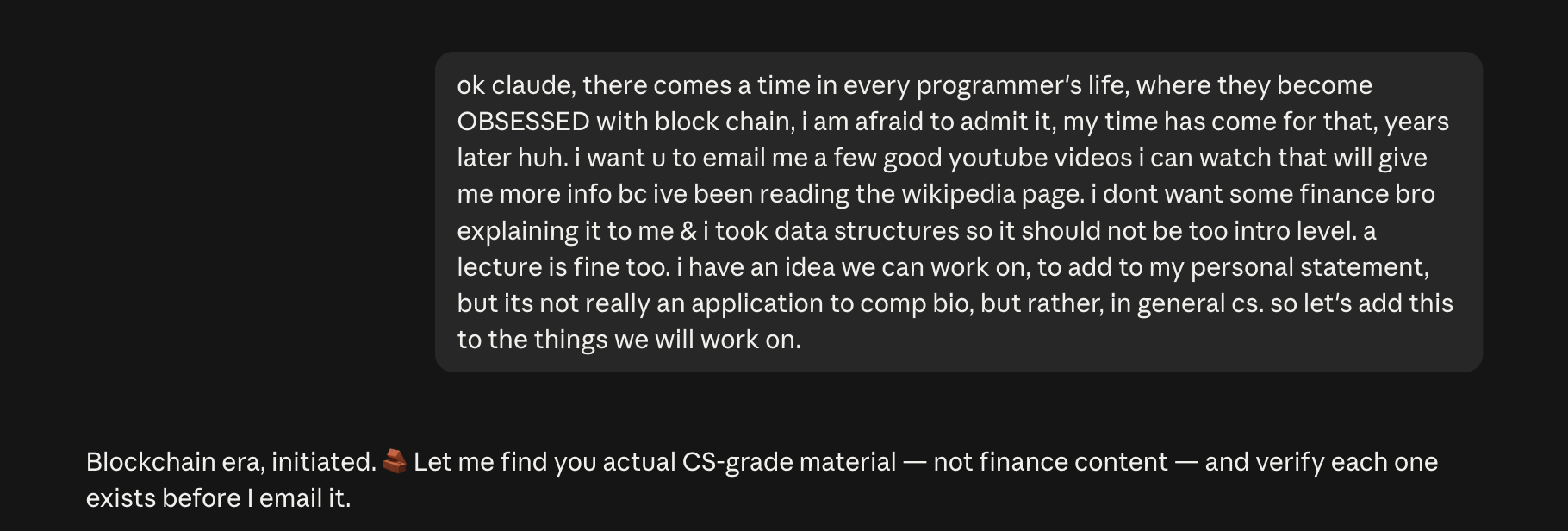Click the ampersand symbol in user message

688,231
